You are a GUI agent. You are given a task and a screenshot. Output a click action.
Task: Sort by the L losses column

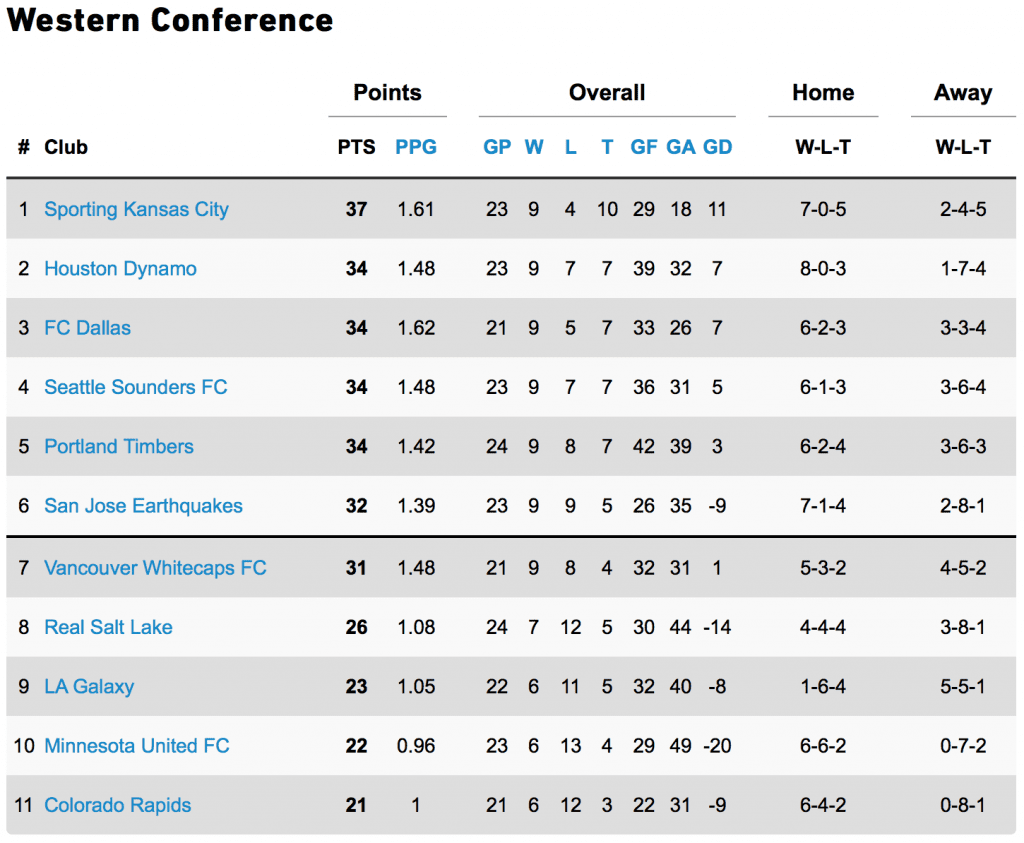pos(570,147)
